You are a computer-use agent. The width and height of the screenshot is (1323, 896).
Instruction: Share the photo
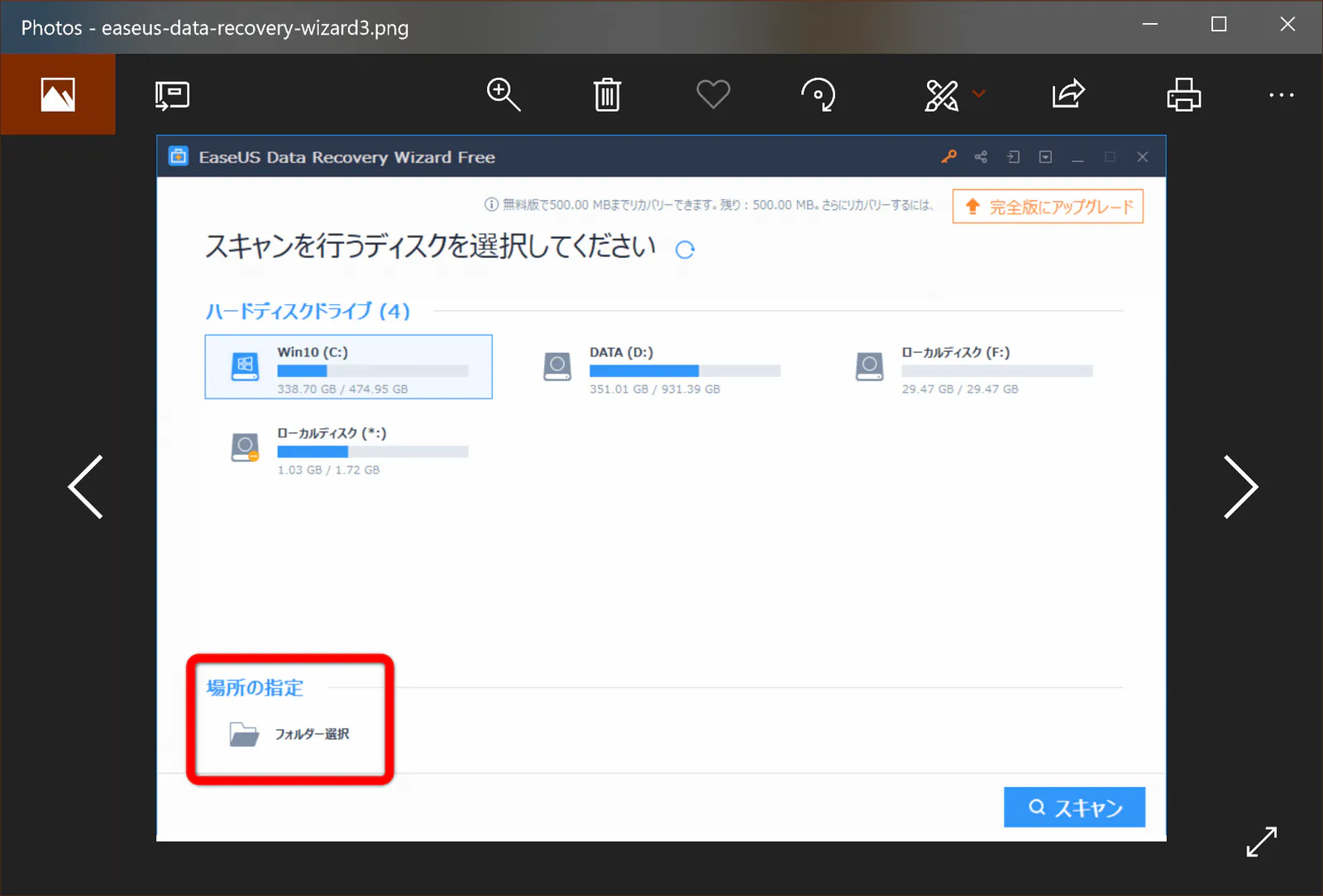click(1068, 93)
